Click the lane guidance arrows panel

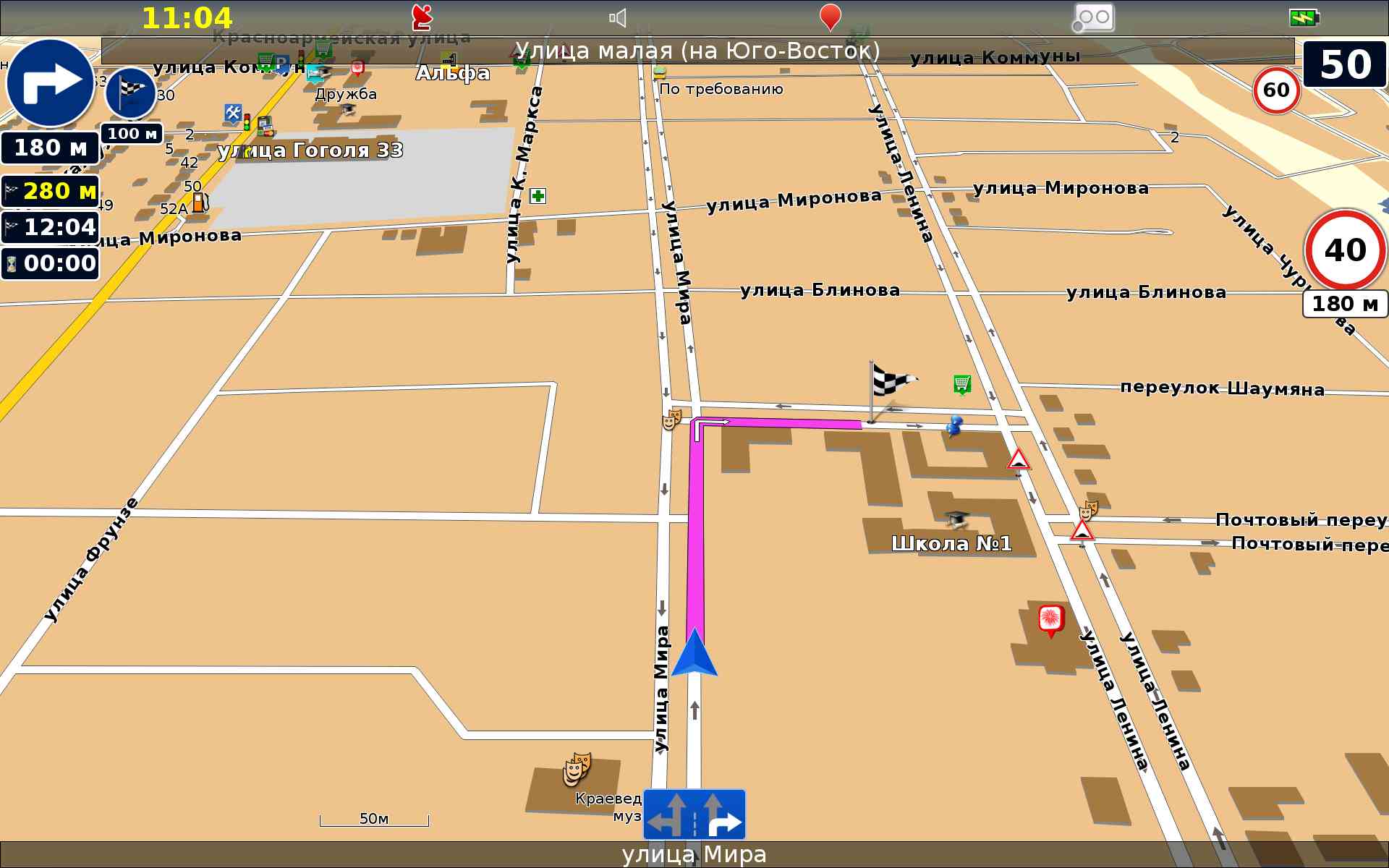(x=694, y=814)
